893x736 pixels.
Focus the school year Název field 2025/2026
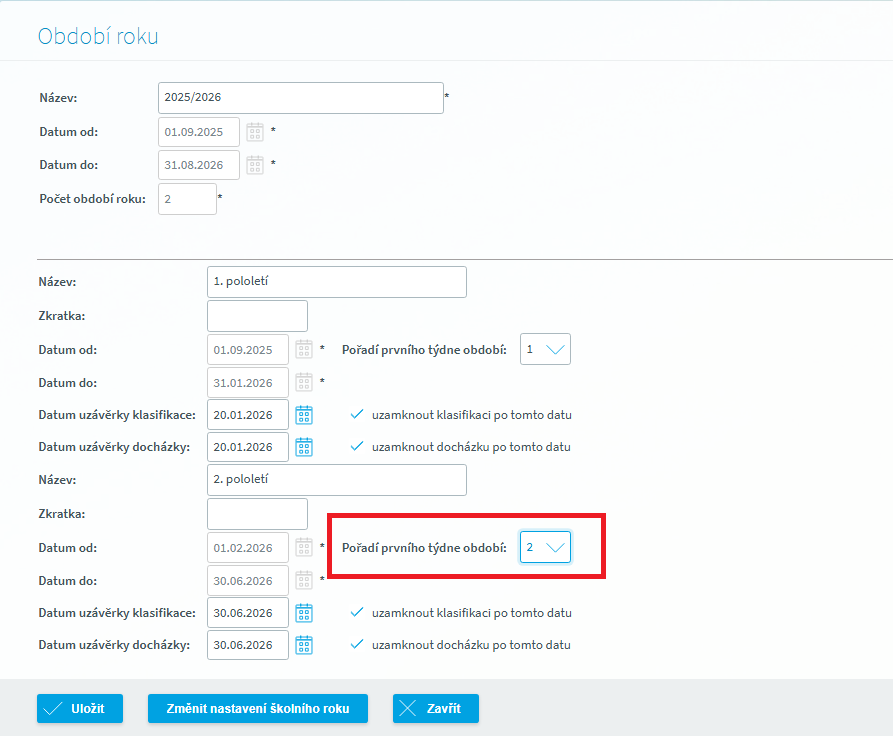[x=300, y=98]
